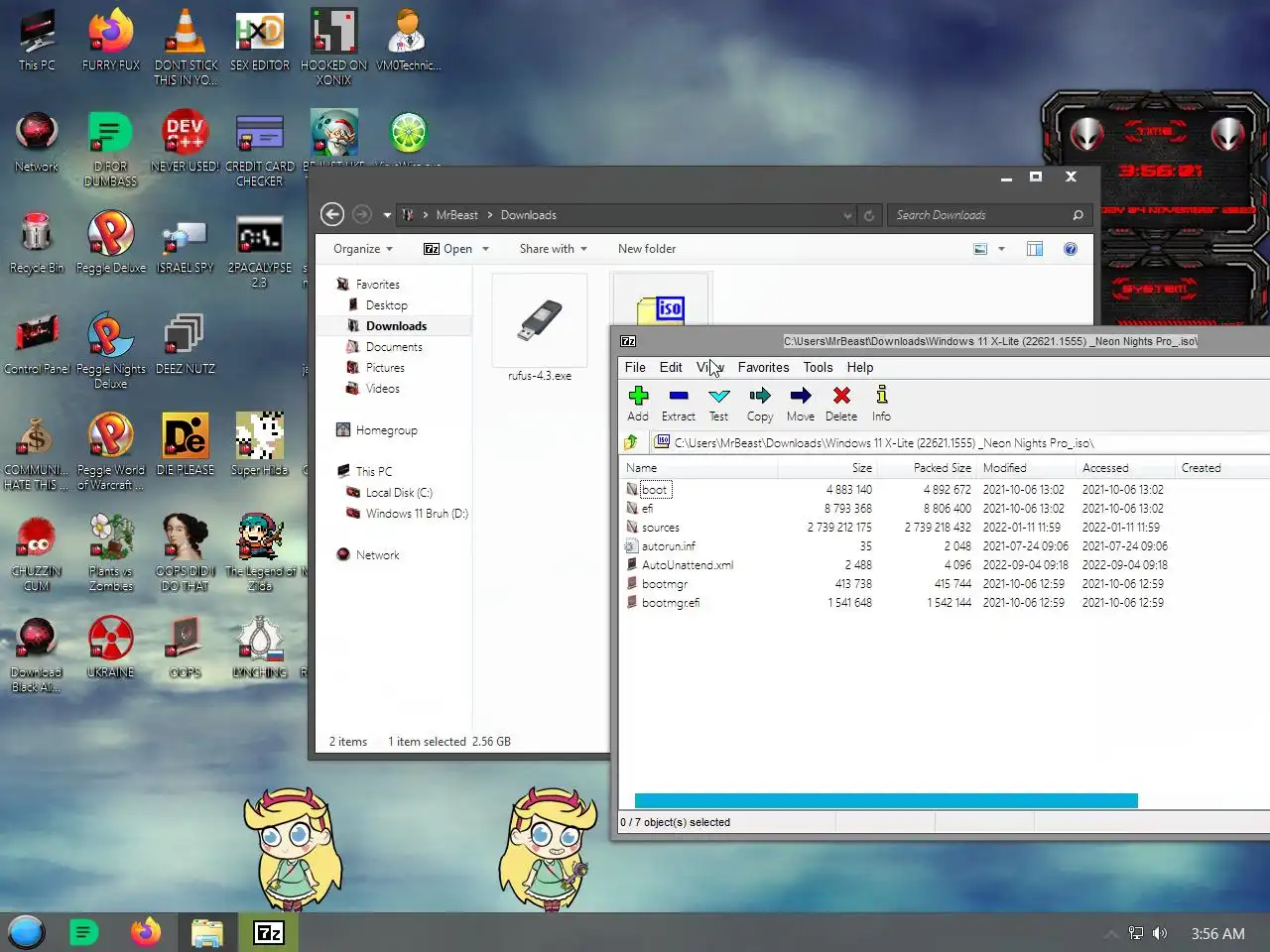Open the volume icon in system tray
1270x952 pixels.
pyautogui.click(x=1160, y=933)
